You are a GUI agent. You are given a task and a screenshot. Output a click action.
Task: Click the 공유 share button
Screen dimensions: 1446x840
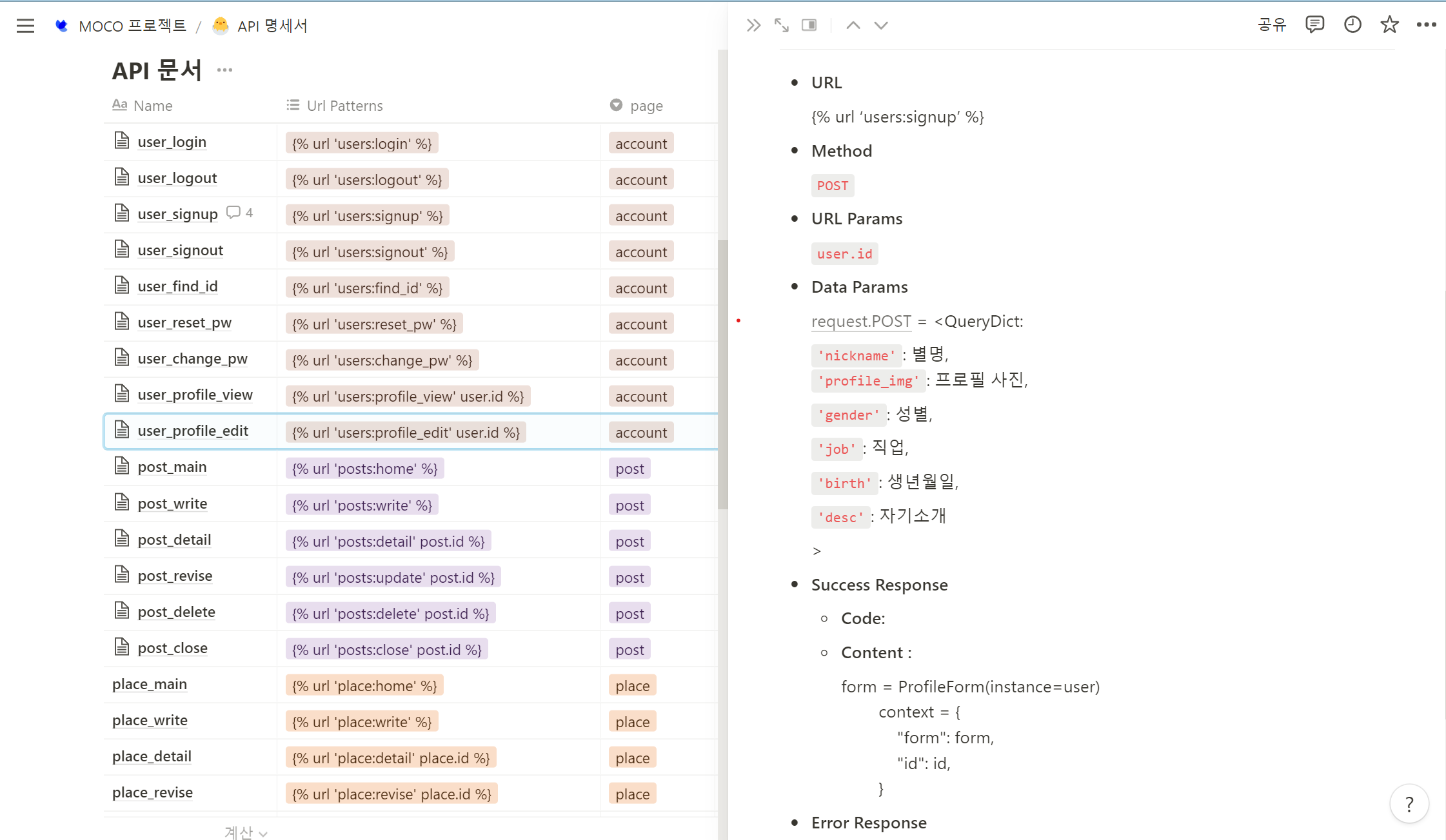coord(1271,25)
